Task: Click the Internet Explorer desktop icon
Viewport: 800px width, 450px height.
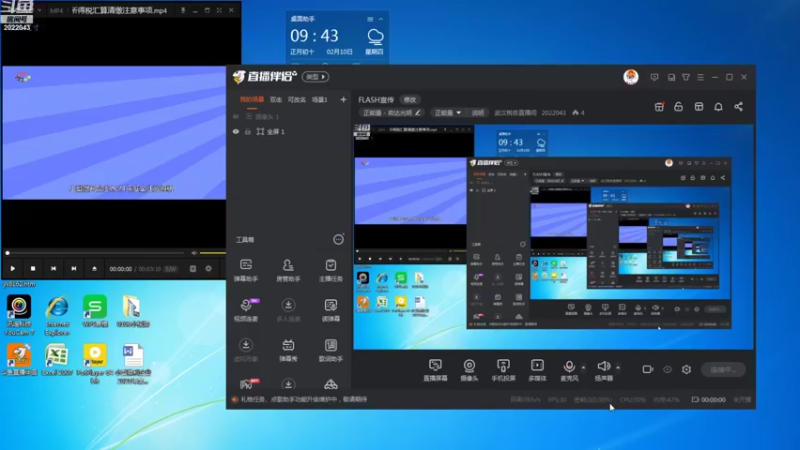Action: (x=57, y=315)
